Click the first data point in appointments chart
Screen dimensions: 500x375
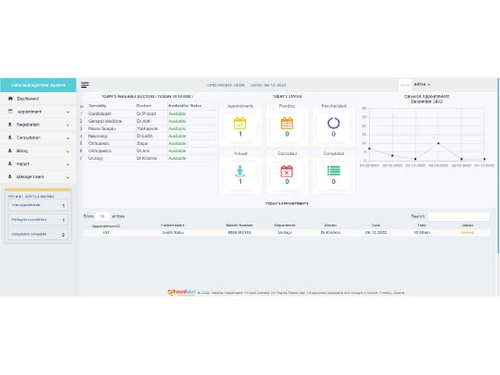[369, 149]
